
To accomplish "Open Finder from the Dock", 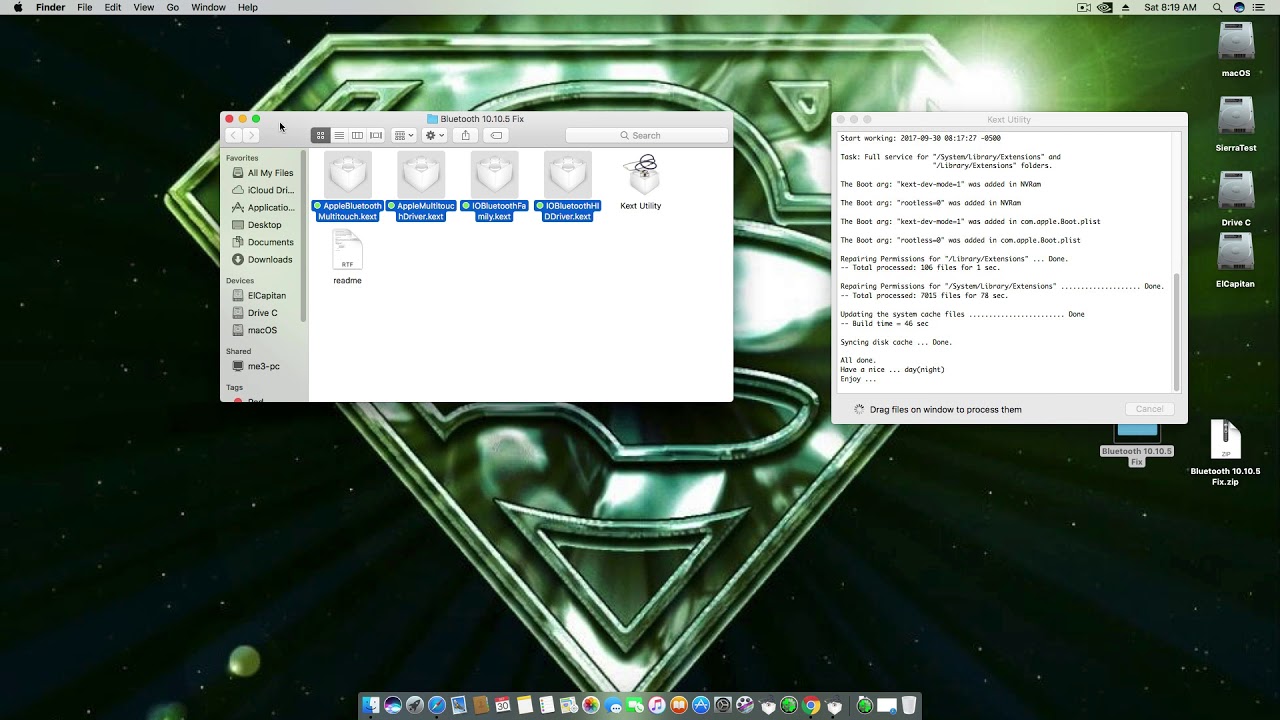I will coord(371,705).
